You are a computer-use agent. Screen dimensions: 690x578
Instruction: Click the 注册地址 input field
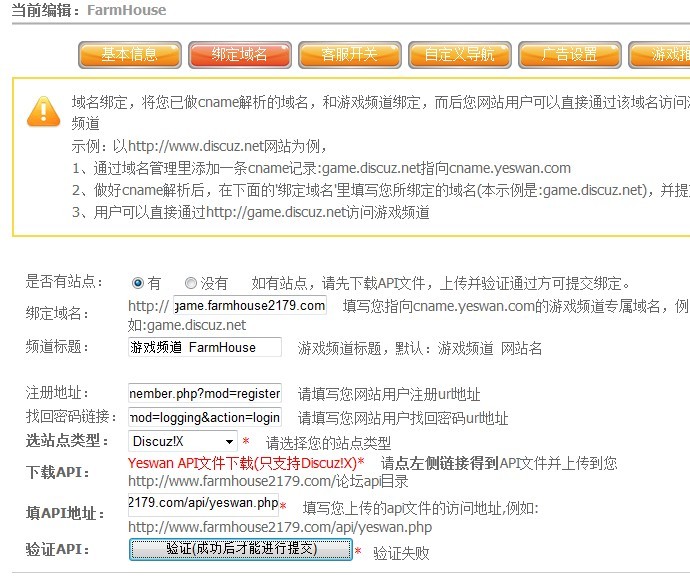205,393
